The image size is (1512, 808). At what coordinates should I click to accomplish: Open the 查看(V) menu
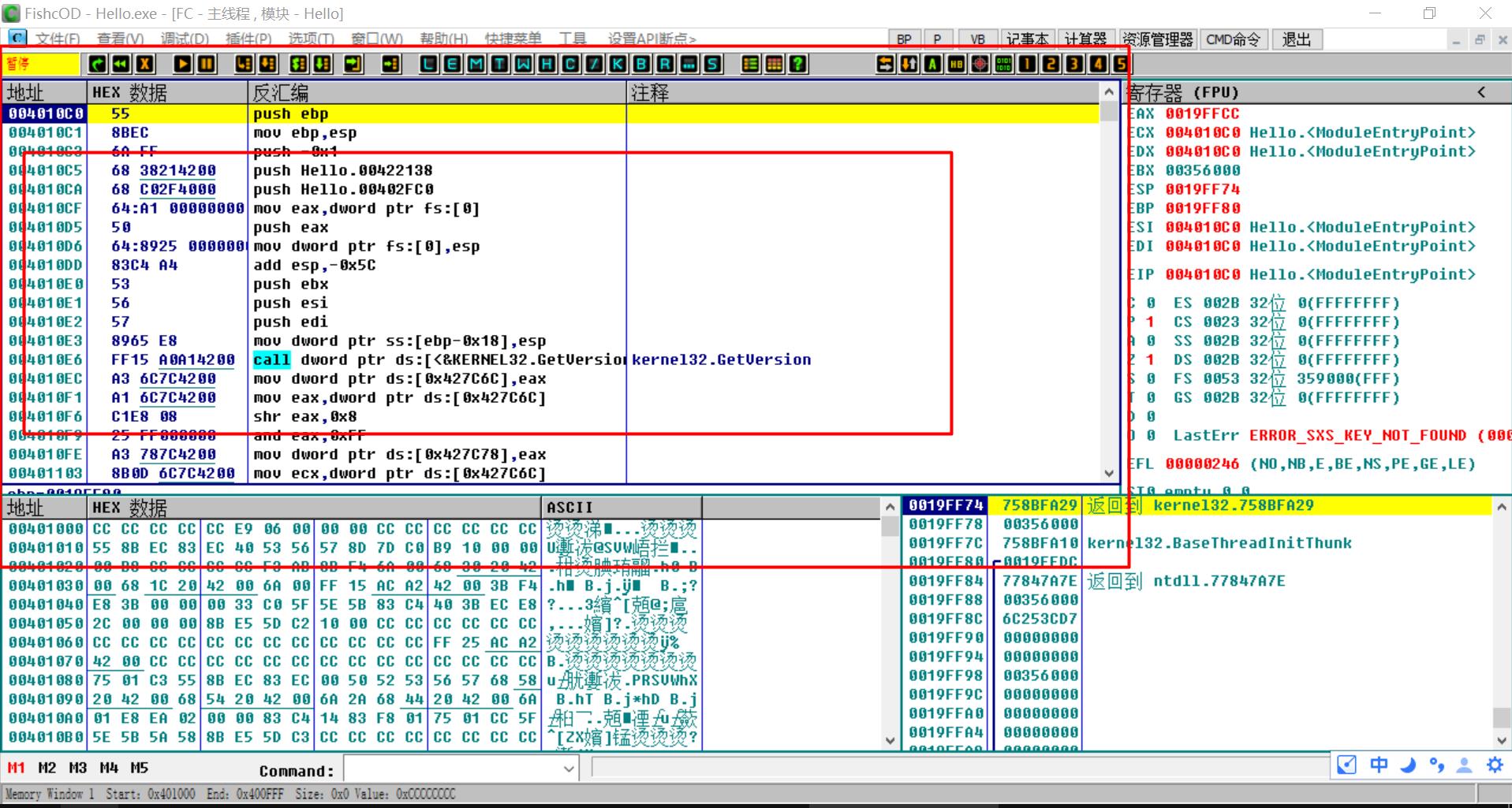tap(120, 39)
